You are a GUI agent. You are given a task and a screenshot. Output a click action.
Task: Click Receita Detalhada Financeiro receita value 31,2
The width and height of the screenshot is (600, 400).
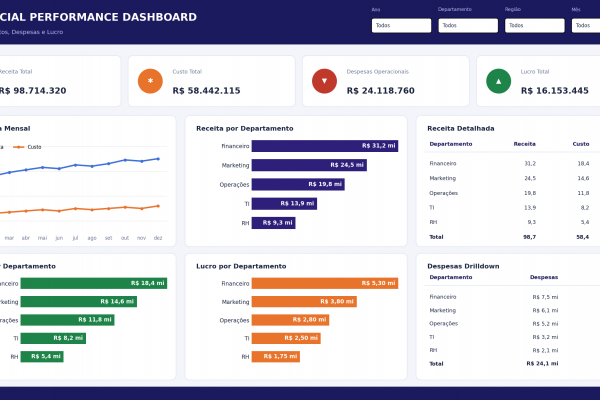(x=530, y=163)
